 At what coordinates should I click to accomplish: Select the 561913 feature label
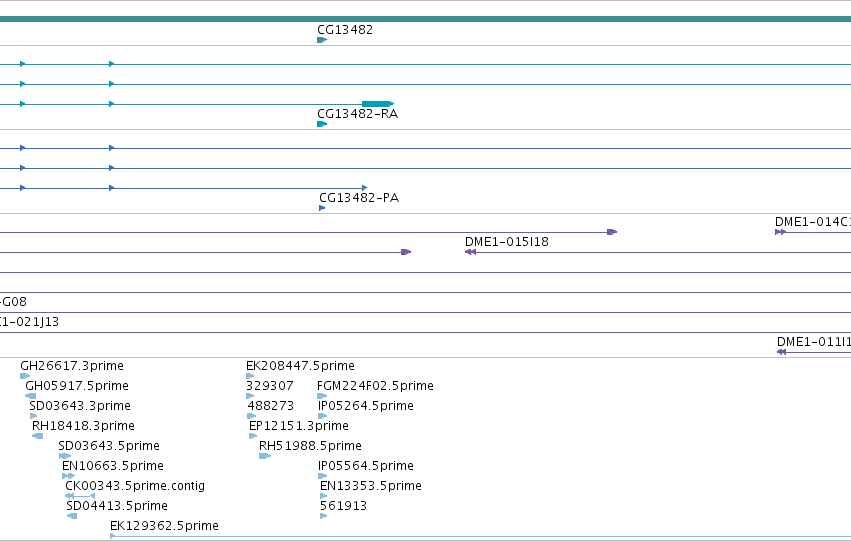pyautogui.click(x=343, y=506)
